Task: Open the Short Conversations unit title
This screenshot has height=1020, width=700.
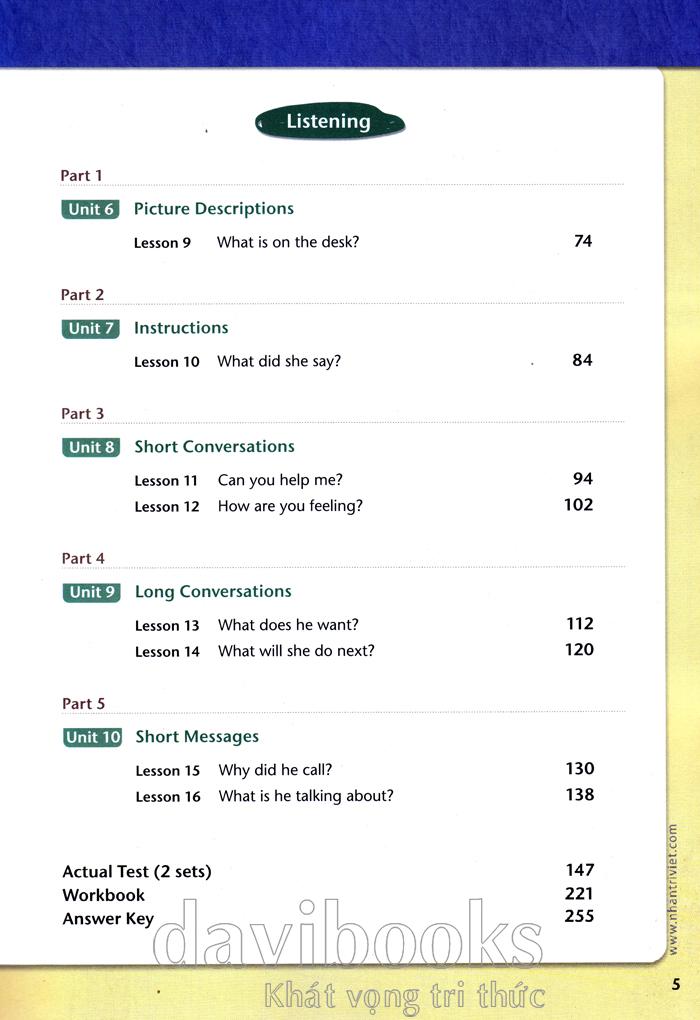Action: (215, 447)
